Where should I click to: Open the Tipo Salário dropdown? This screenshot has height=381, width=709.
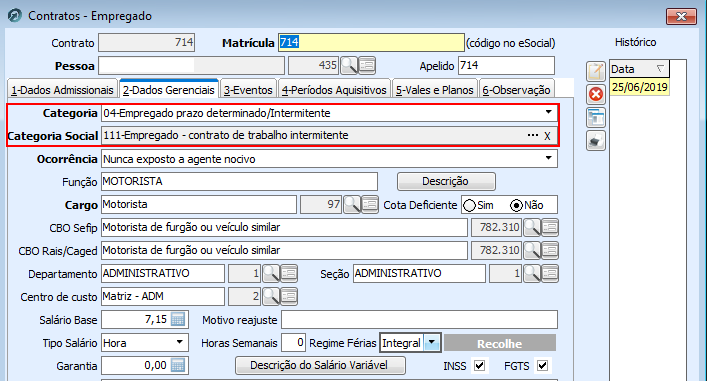click(180, 342)
